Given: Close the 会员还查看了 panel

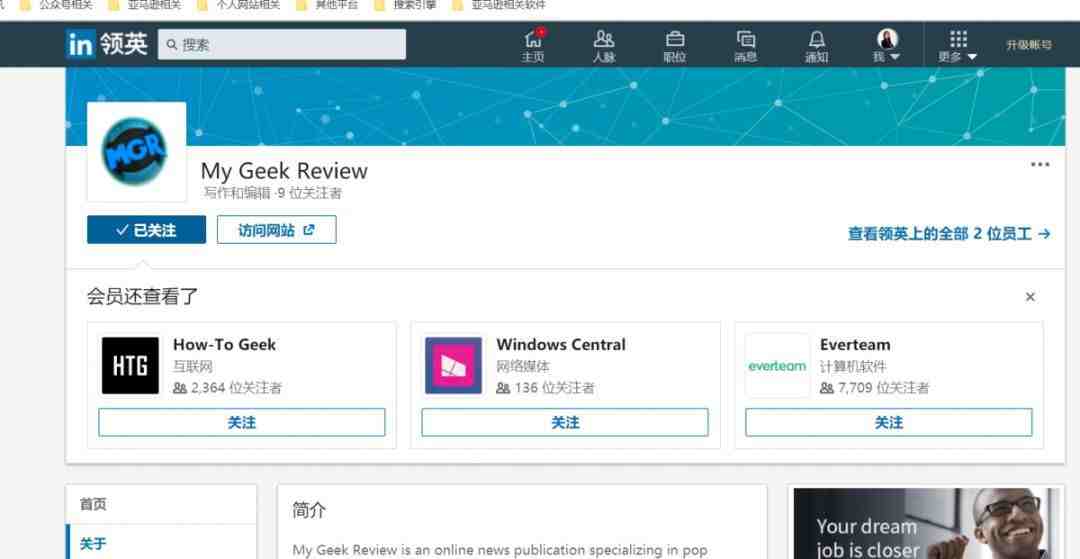Looking at the screenshot, I should [1030, 297].
